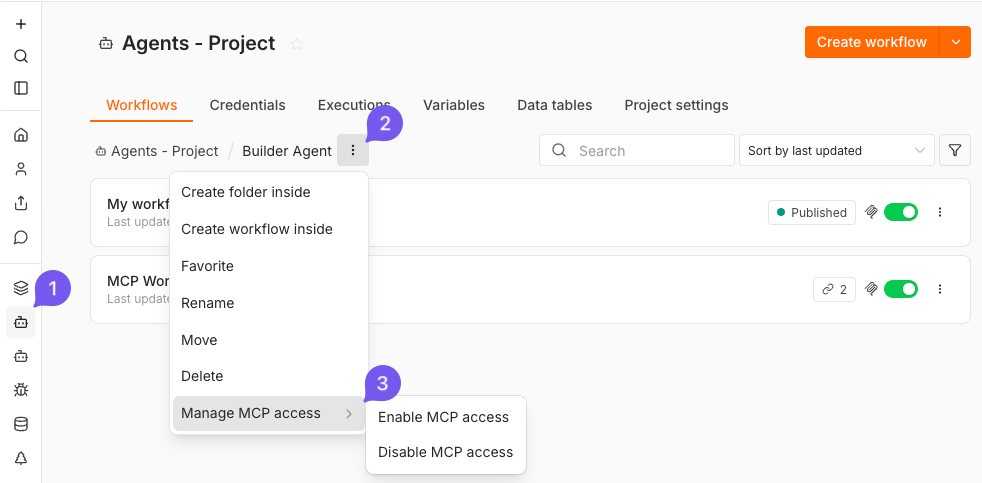The image size is (982, 483).
Task: Open the bug icon project in the sidebar
Action: click(21, 390)
